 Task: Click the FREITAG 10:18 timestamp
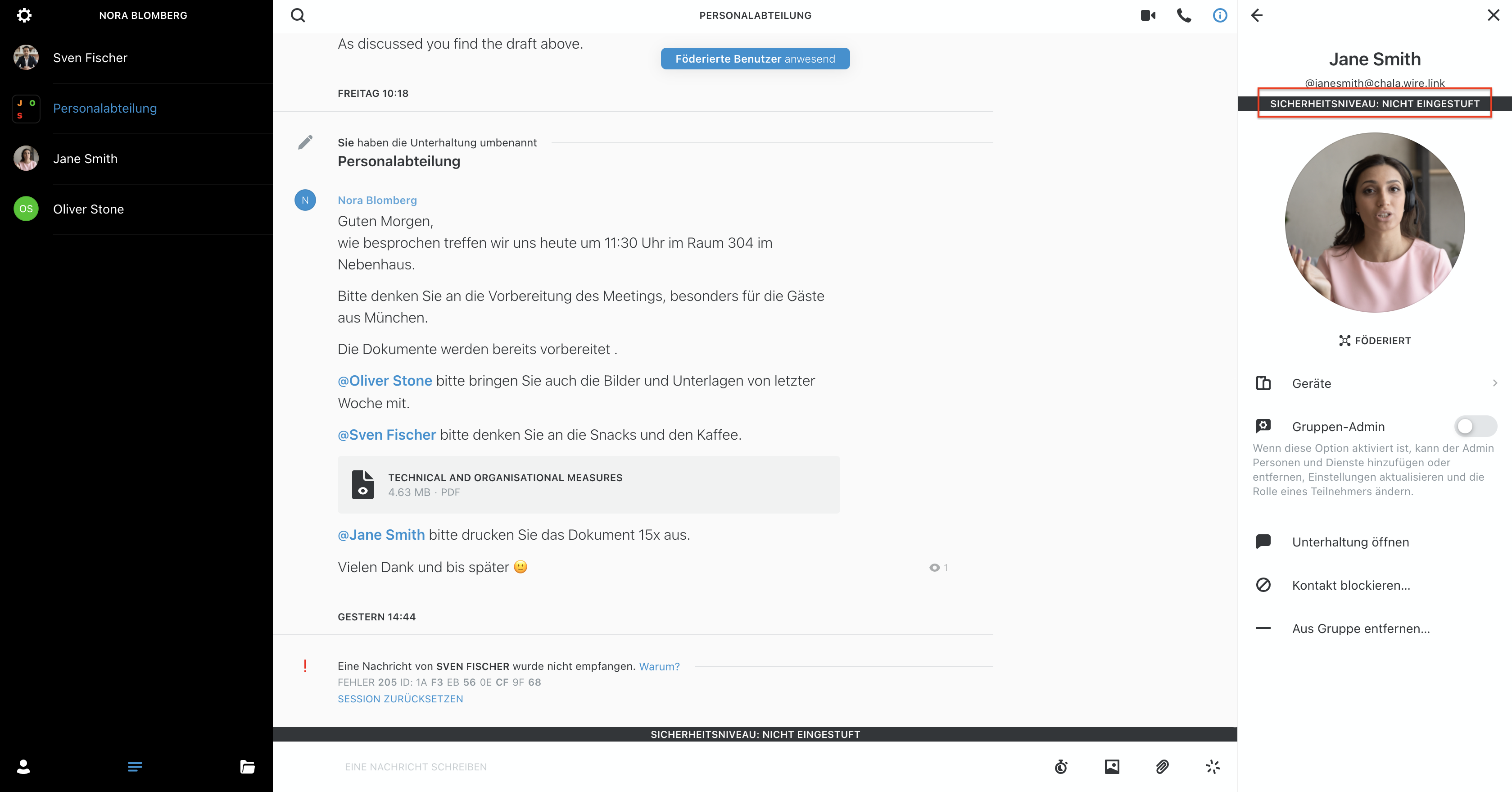[x=373, y=93]
